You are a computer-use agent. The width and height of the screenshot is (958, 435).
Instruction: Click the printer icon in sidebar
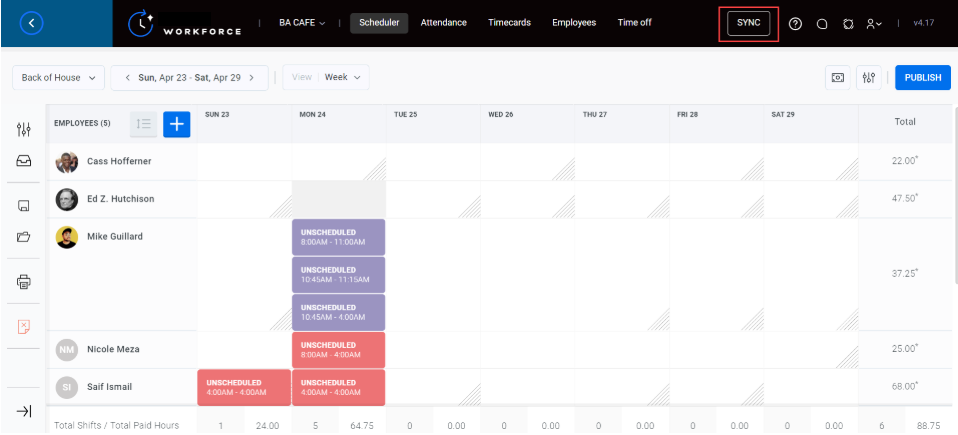(x=24, y=282)
